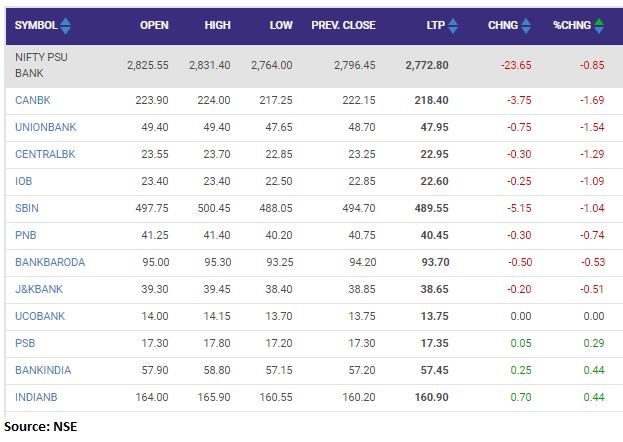Sort by LTP column arrows

point(454,25)
